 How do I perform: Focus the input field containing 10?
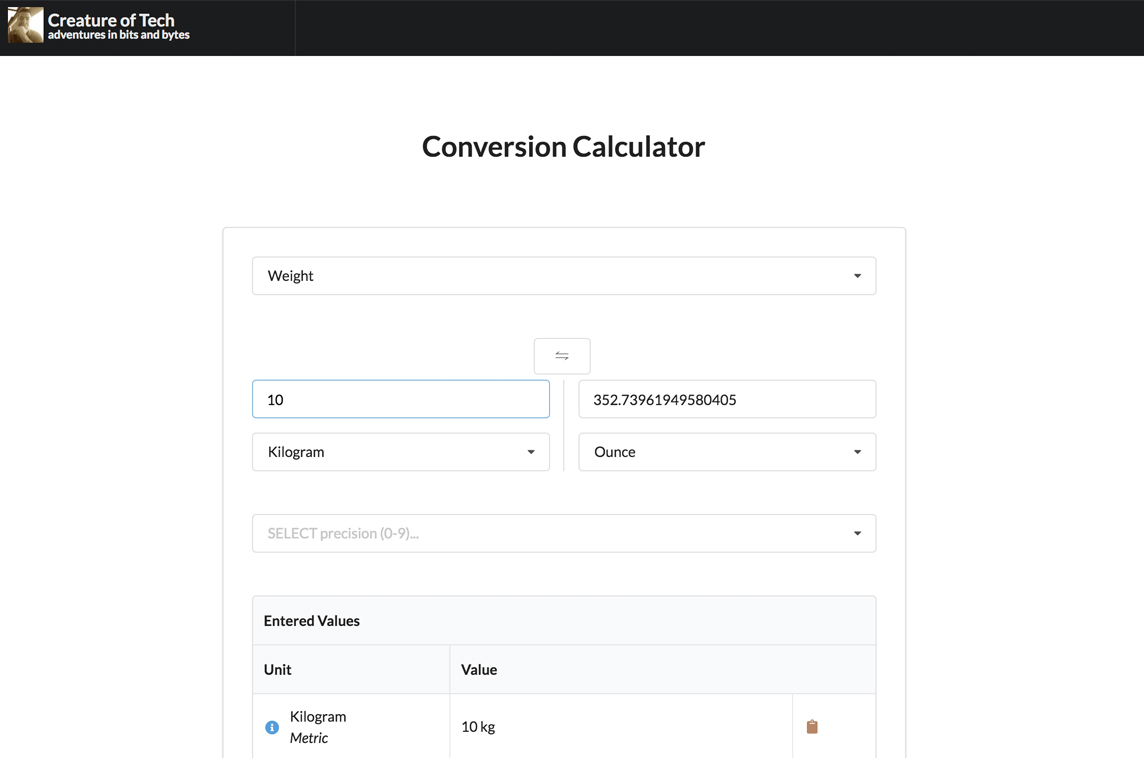click(x=400, y=399)
